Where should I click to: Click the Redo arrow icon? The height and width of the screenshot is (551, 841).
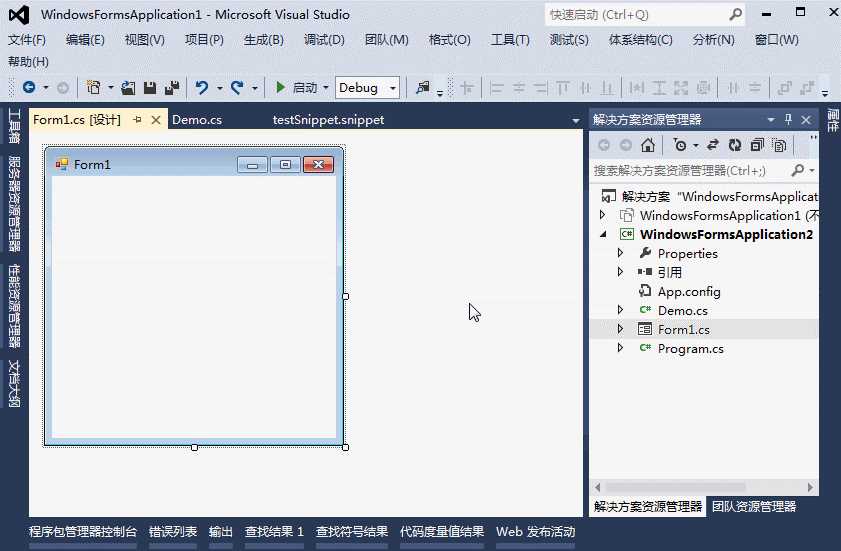237,87
